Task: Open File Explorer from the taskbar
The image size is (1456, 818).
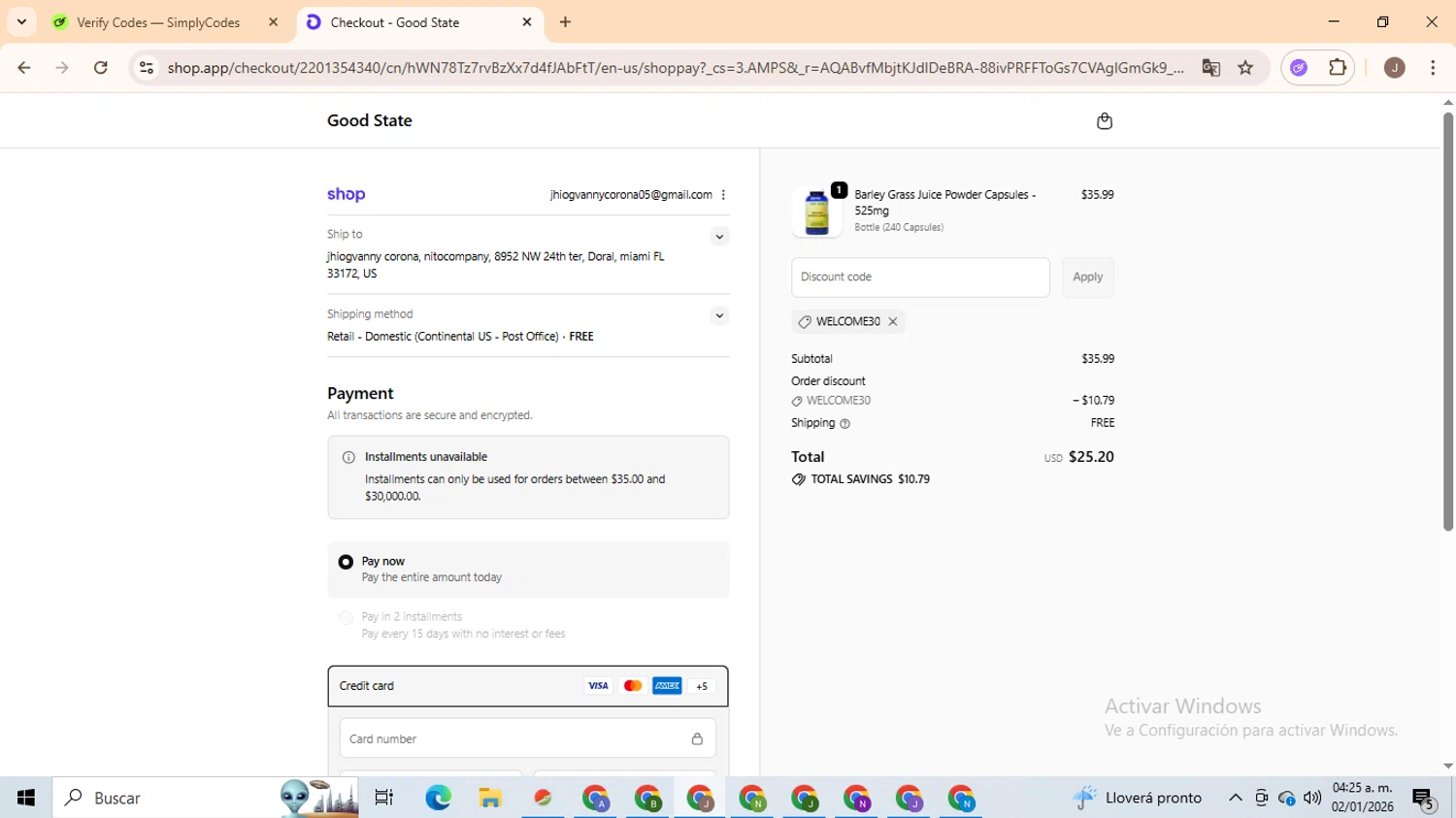Action: click(490, 798)
